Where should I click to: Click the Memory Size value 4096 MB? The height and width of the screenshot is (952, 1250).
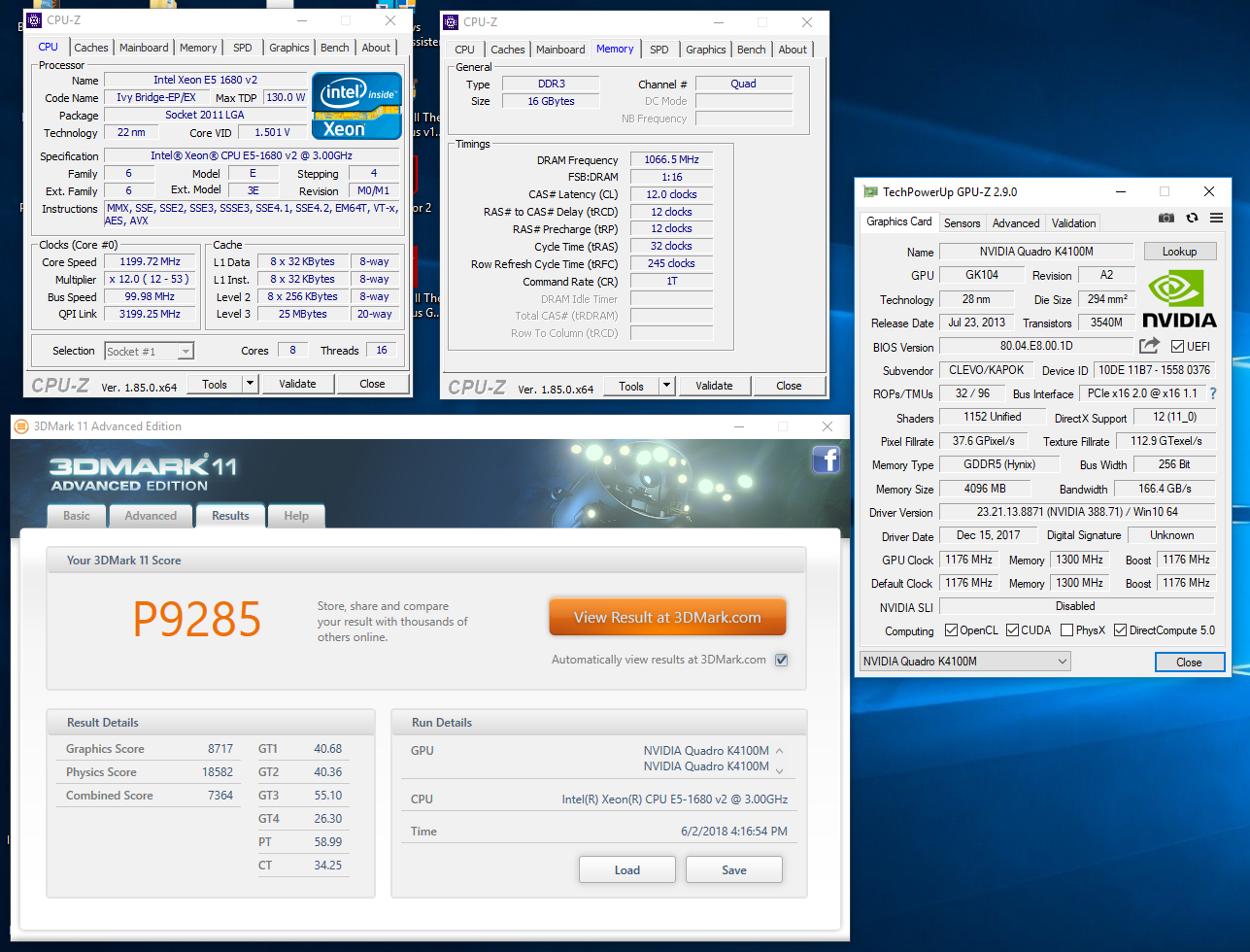(x=985, y=489)
